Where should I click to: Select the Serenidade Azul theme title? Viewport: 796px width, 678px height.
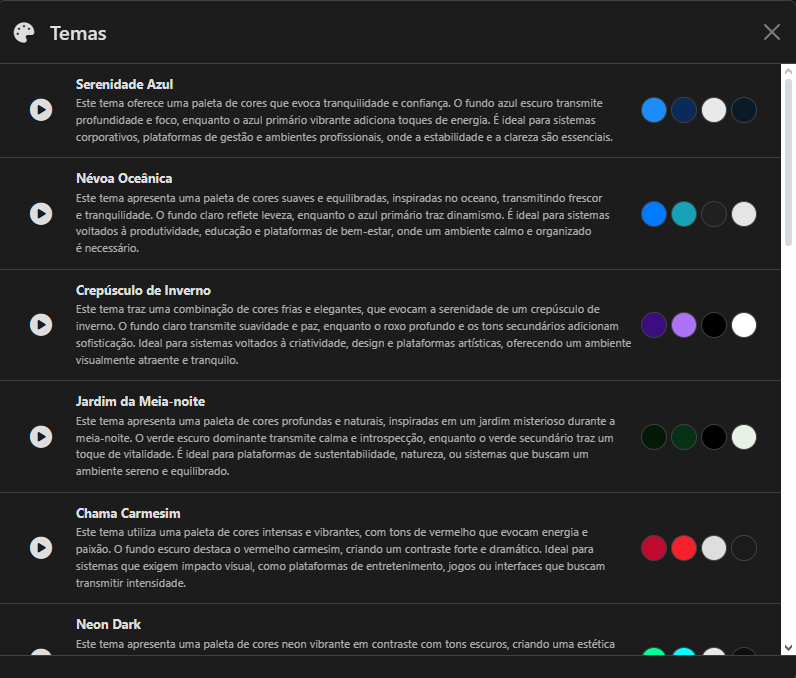coord(124,85)
